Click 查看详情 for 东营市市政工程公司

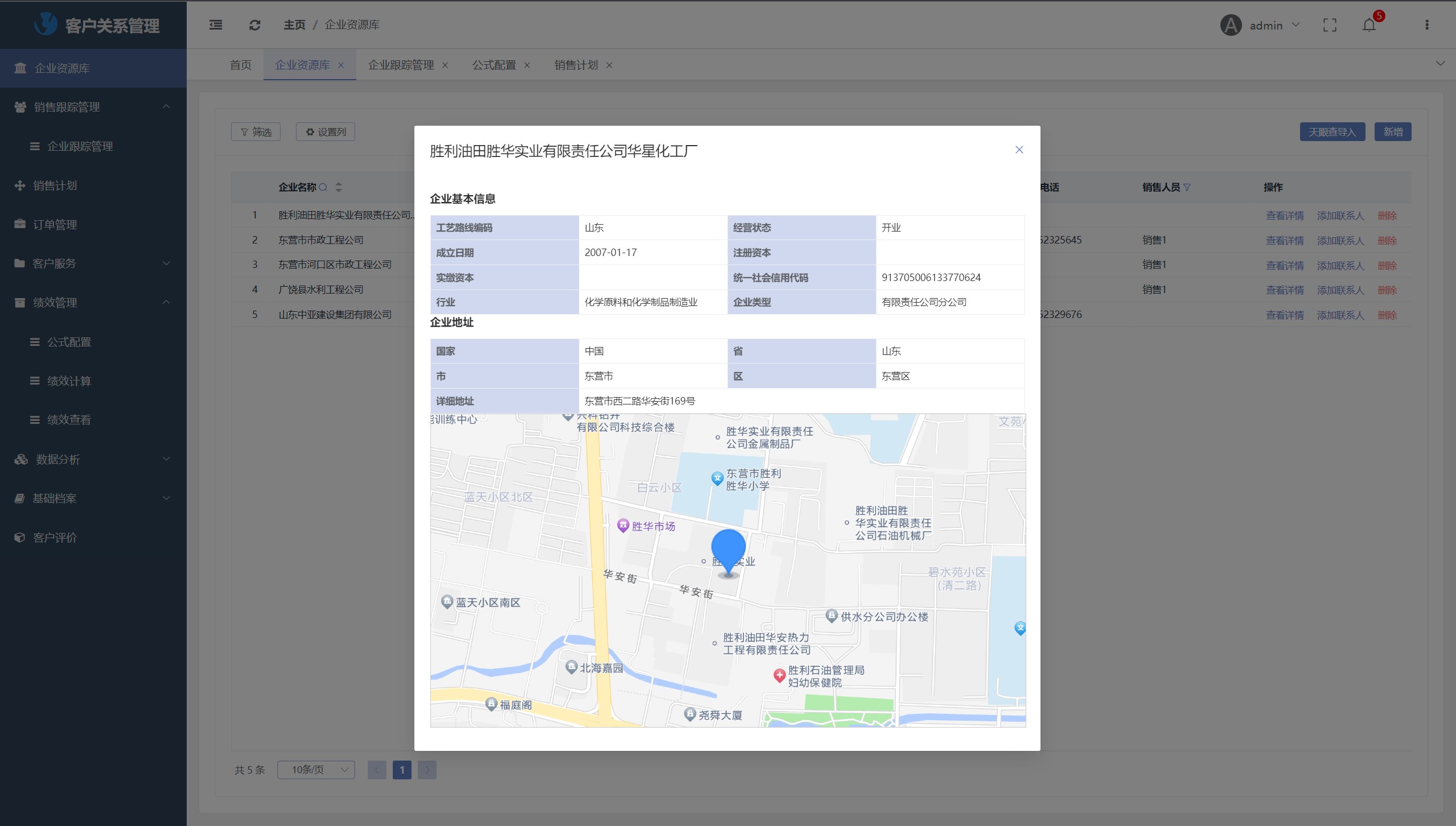tap(1285, 241)
